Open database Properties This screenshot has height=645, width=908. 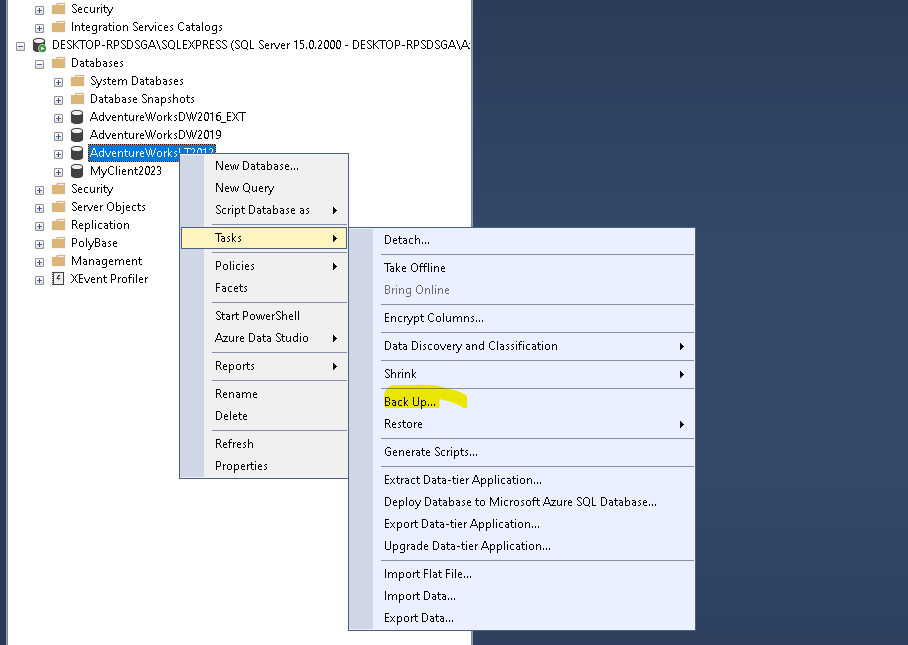[x=264, y=466]
